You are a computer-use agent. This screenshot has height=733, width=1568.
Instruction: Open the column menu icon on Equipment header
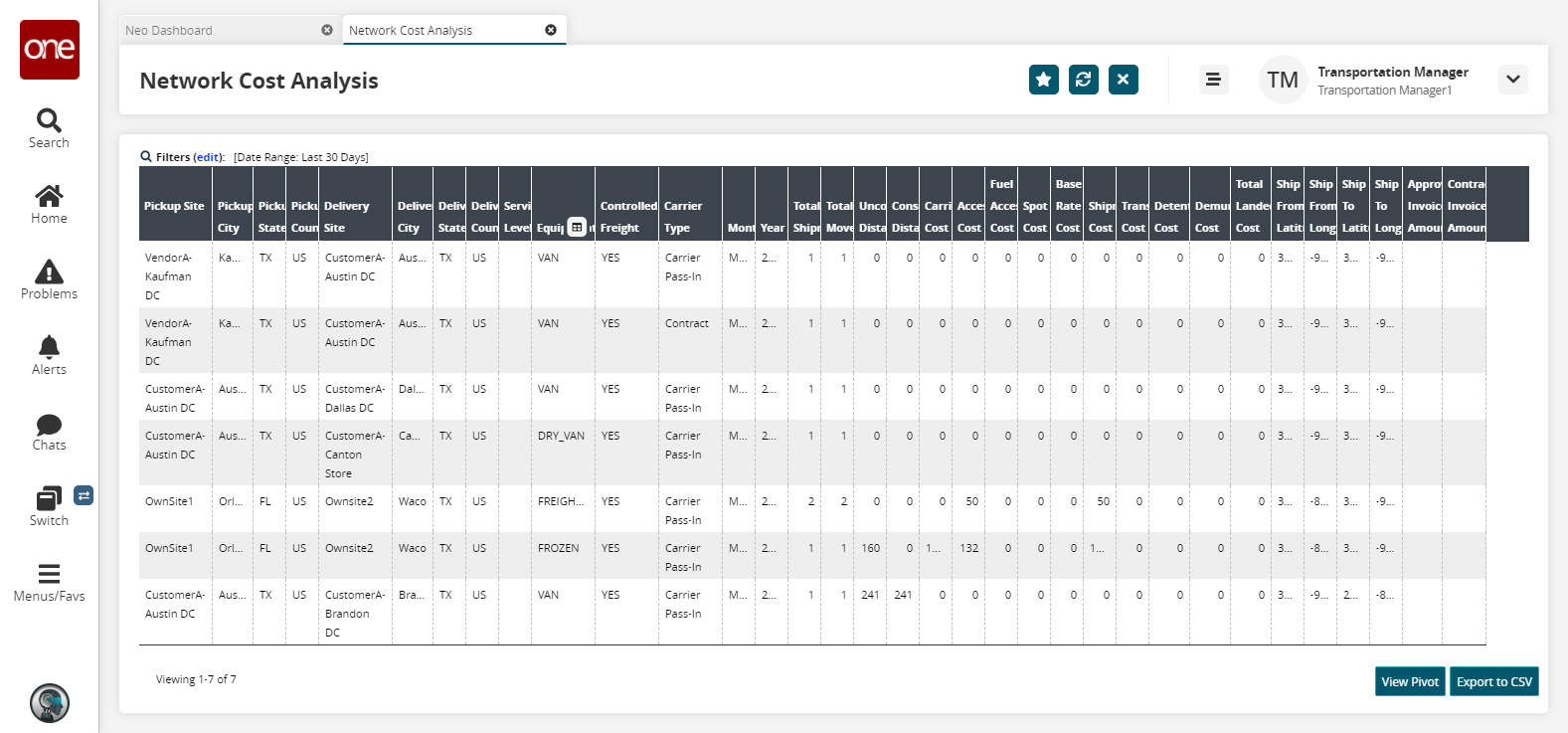[577, 227]
